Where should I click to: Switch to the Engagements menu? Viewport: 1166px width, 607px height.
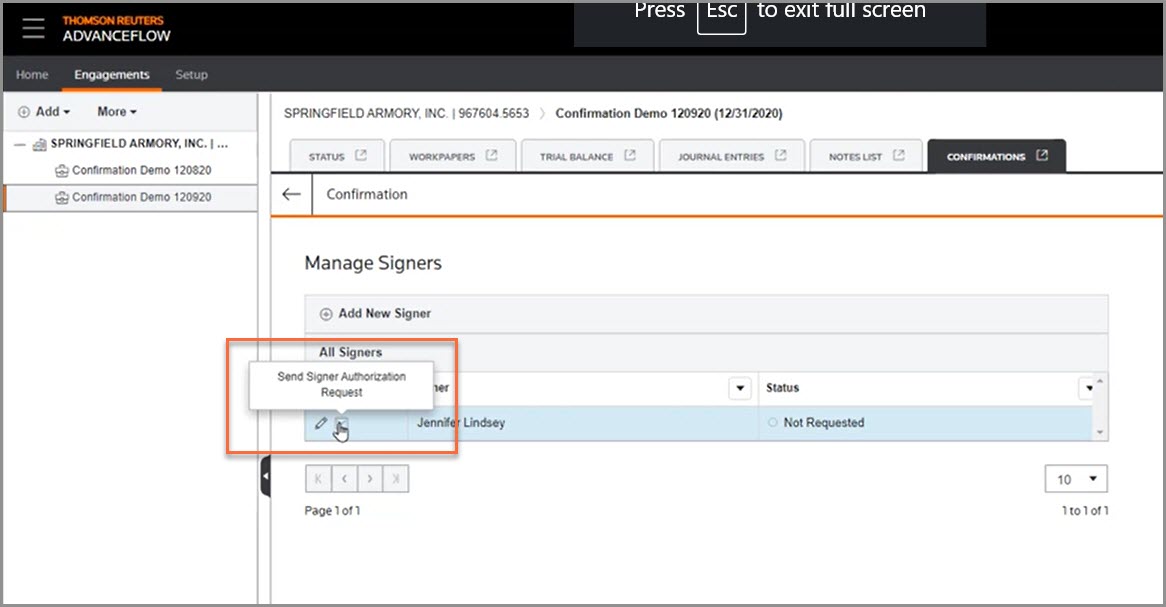pos(111,74)
